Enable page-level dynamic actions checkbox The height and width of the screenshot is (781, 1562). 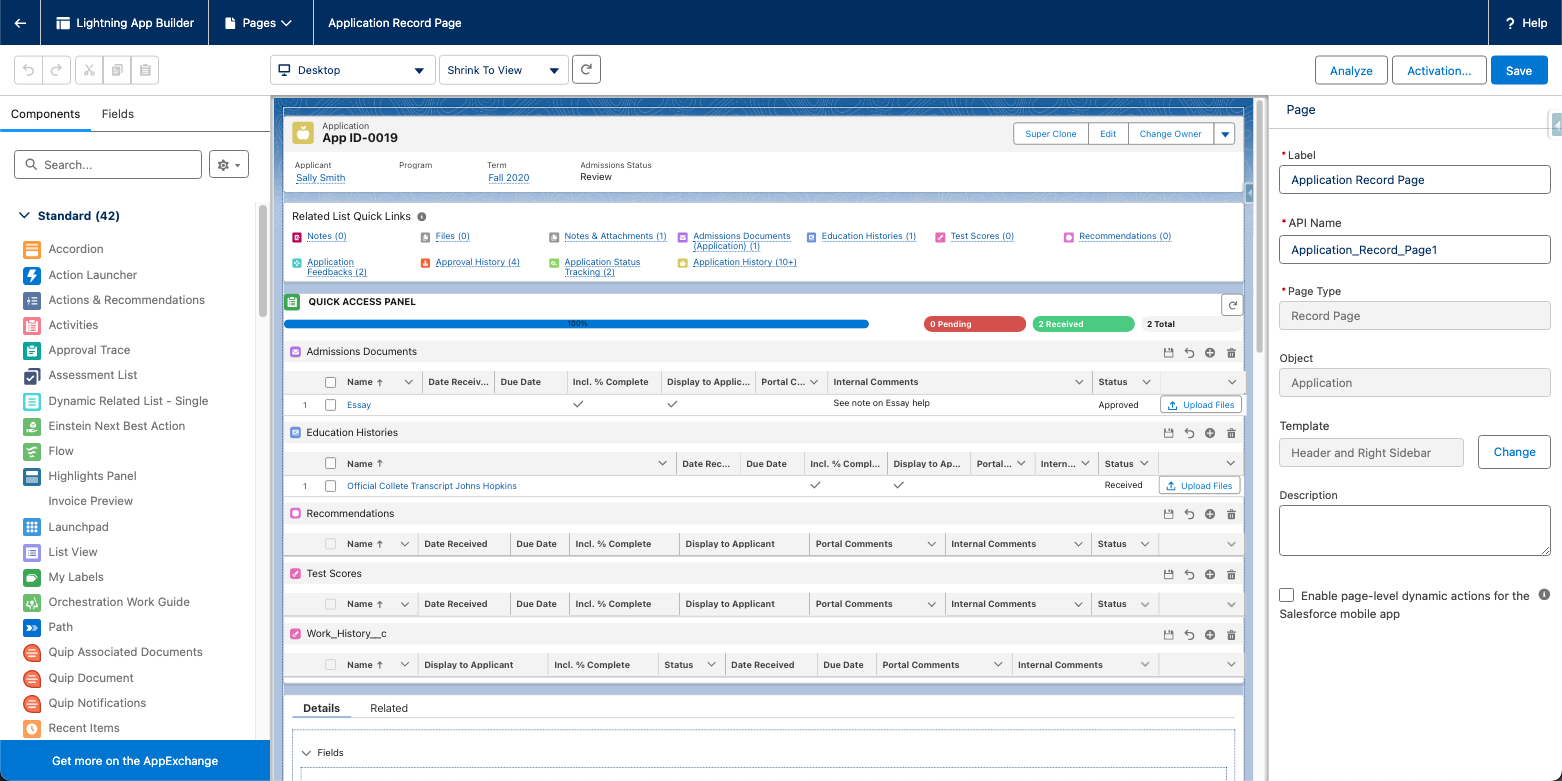[x=1287, y=595]
